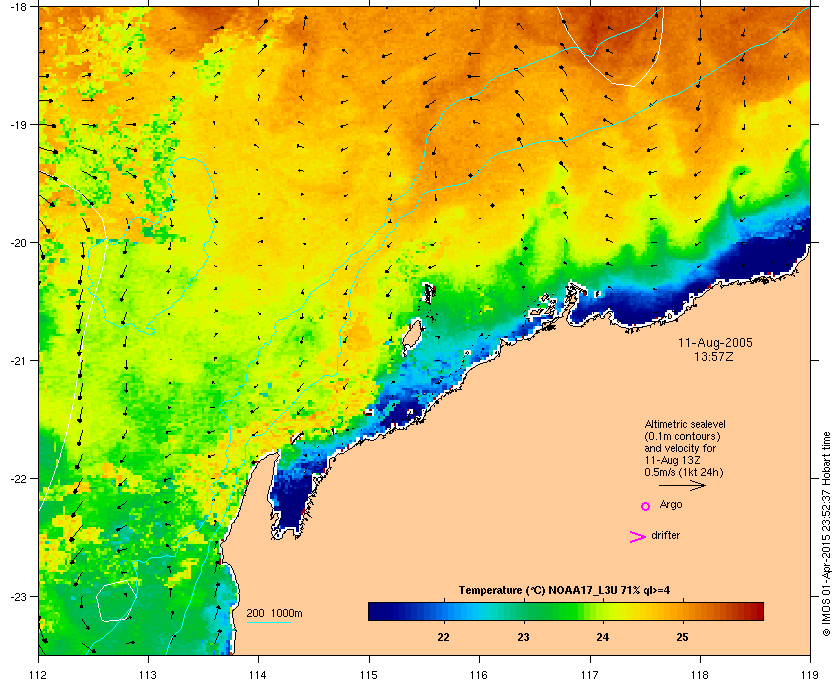840x680 pixels.
Task: Click the 'drifter' legend label
Action: click(665, 535)
